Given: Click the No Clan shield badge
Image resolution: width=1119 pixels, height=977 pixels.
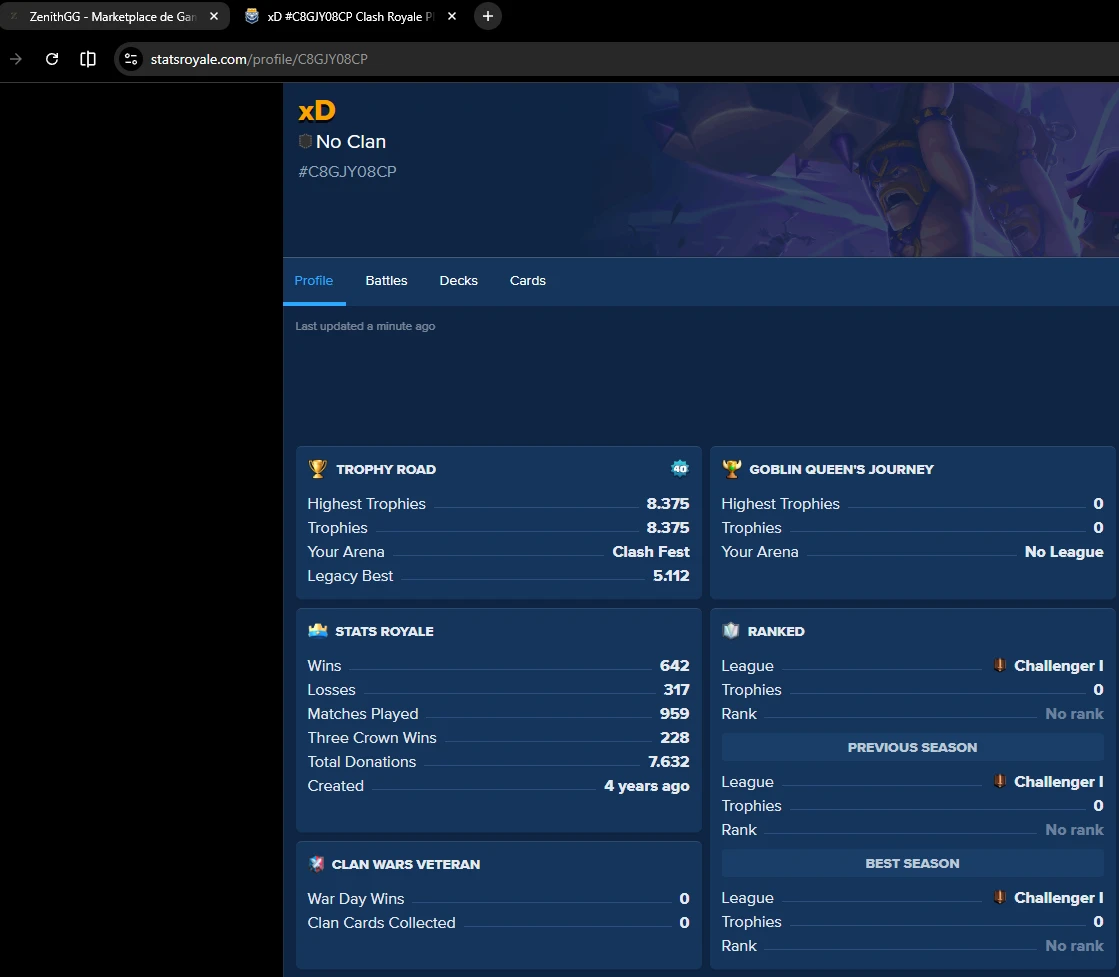Looking at the screenshot, I should (305, 142).
